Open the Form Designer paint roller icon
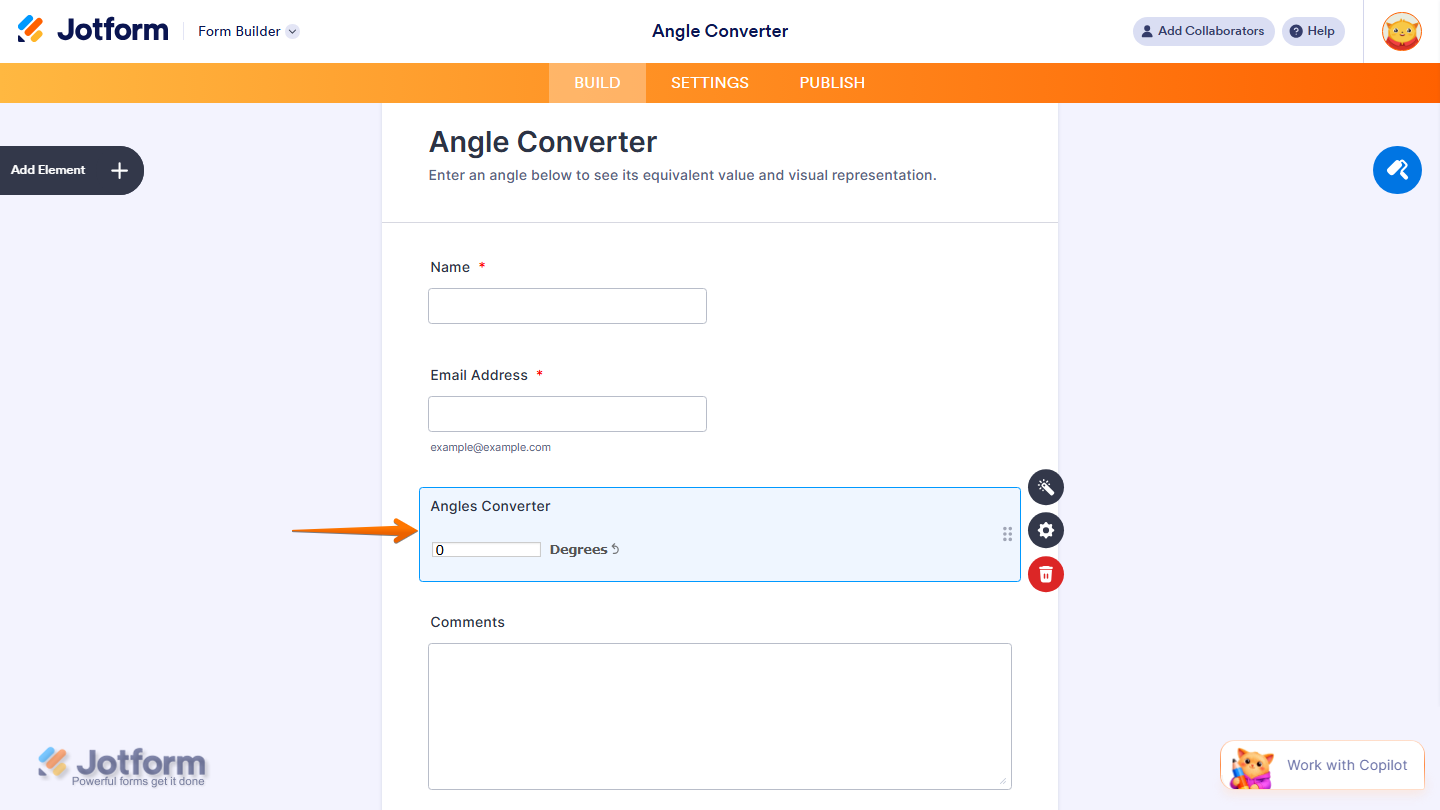Image resolution: width=1440 pixels, height=810 pixels. coord(1397,170)
